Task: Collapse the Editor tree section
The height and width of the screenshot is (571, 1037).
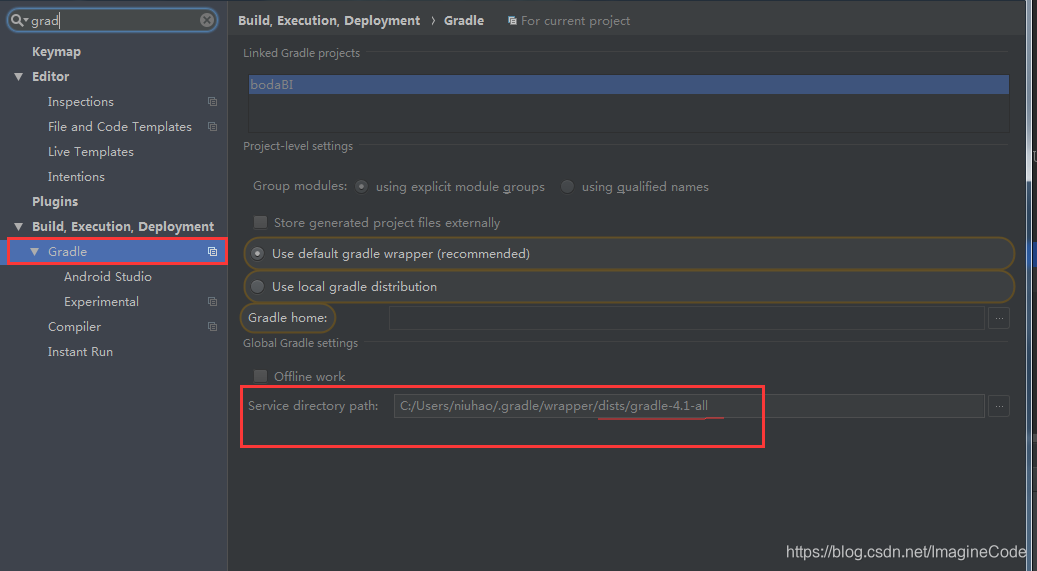Action: pos(19,77)
